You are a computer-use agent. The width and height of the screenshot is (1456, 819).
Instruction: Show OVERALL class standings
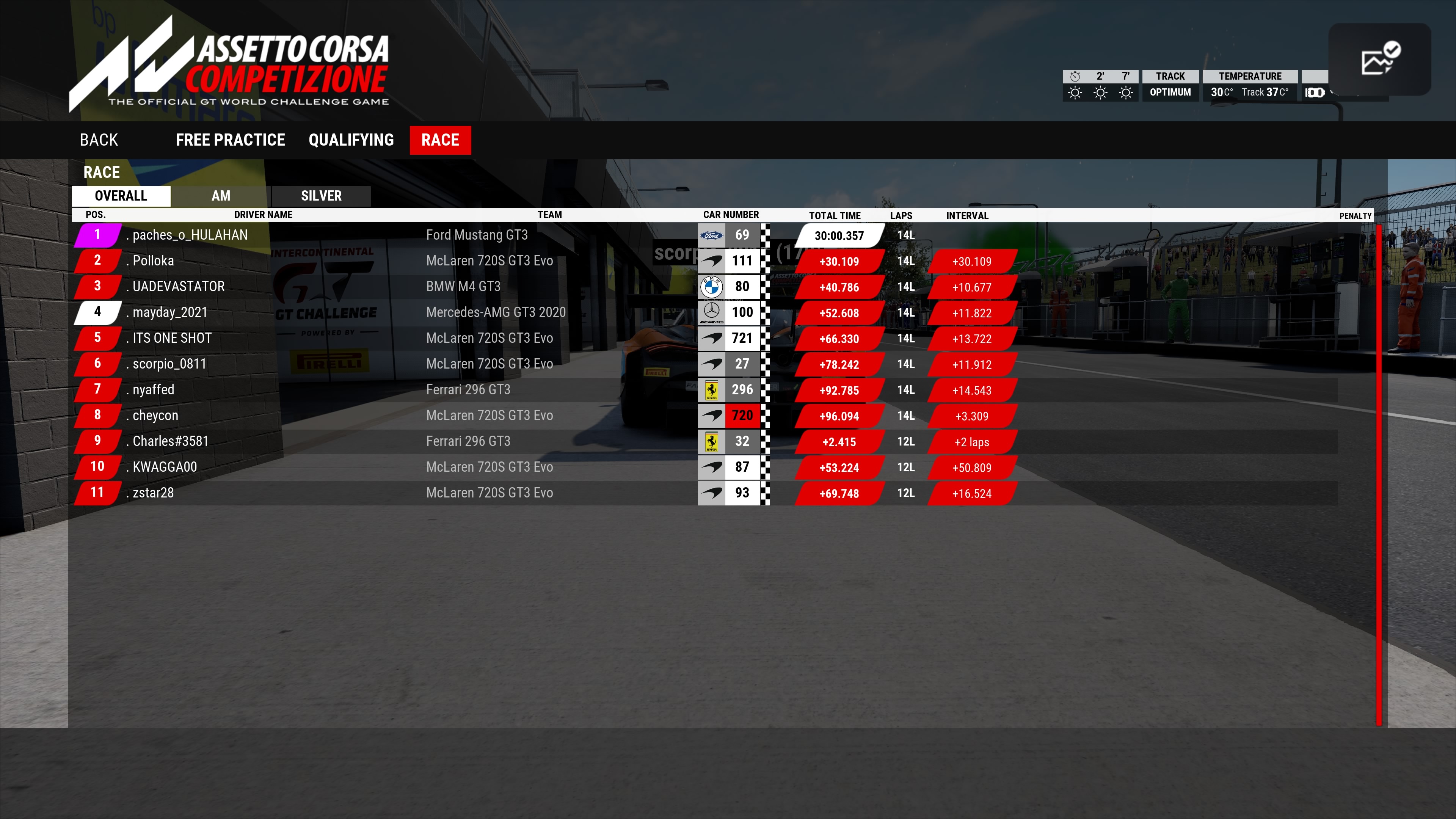tap(121, 196)
